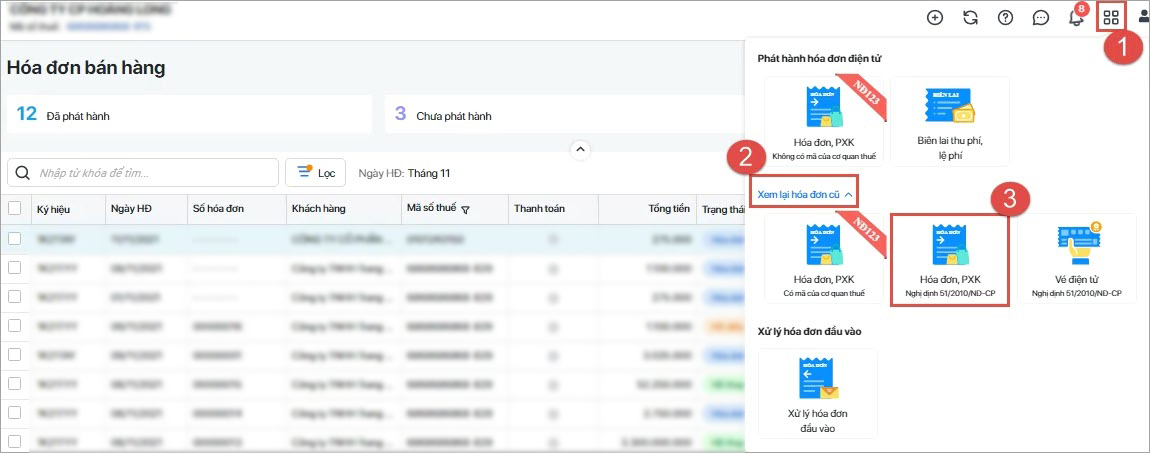Collapse the summary panel chevron
The width and height of the screenshot is (1150, 453).
[580, 150]
